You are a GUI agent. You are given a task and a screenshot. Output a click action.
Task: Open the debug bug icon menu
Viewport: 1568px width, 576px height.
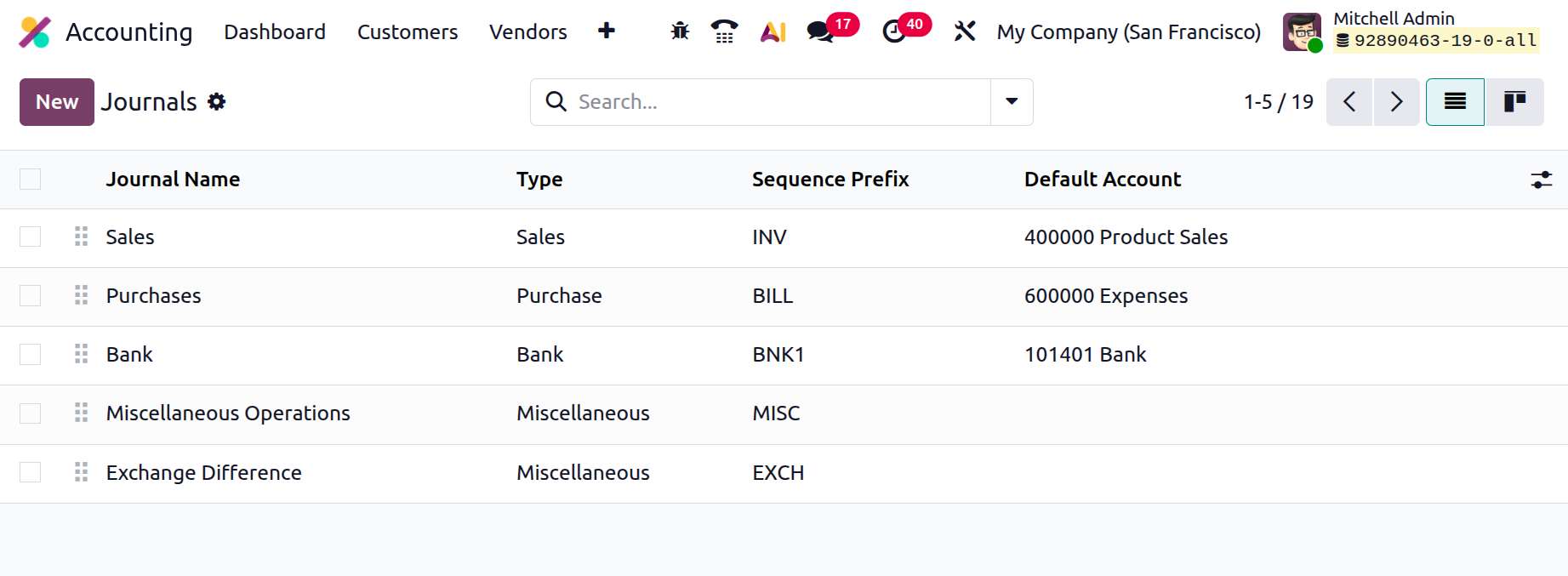(680, 31)
